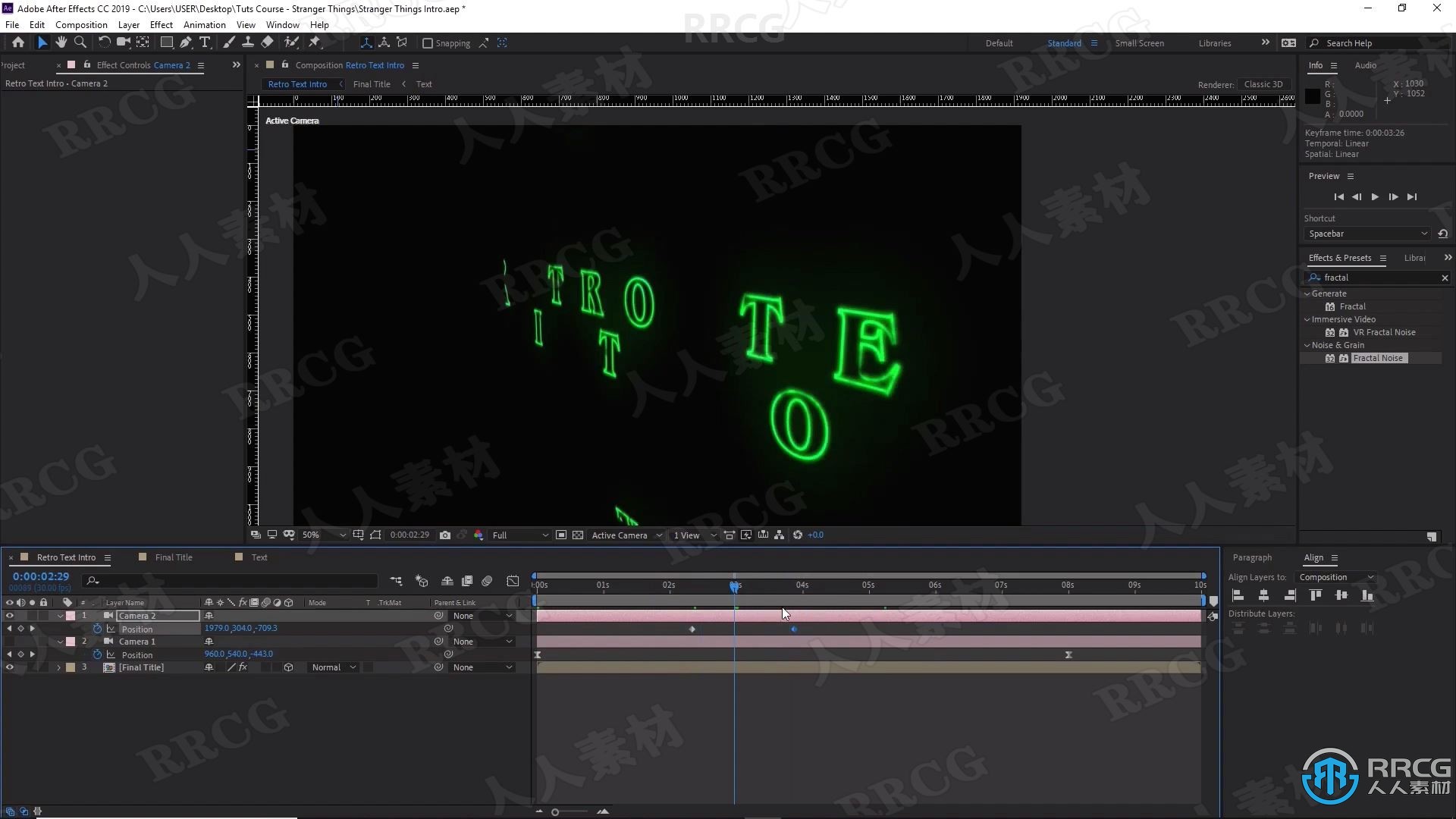Expand the Generate effects category
The width and height of the screenshot is (1456, 819).
(x=1308, y=293)
